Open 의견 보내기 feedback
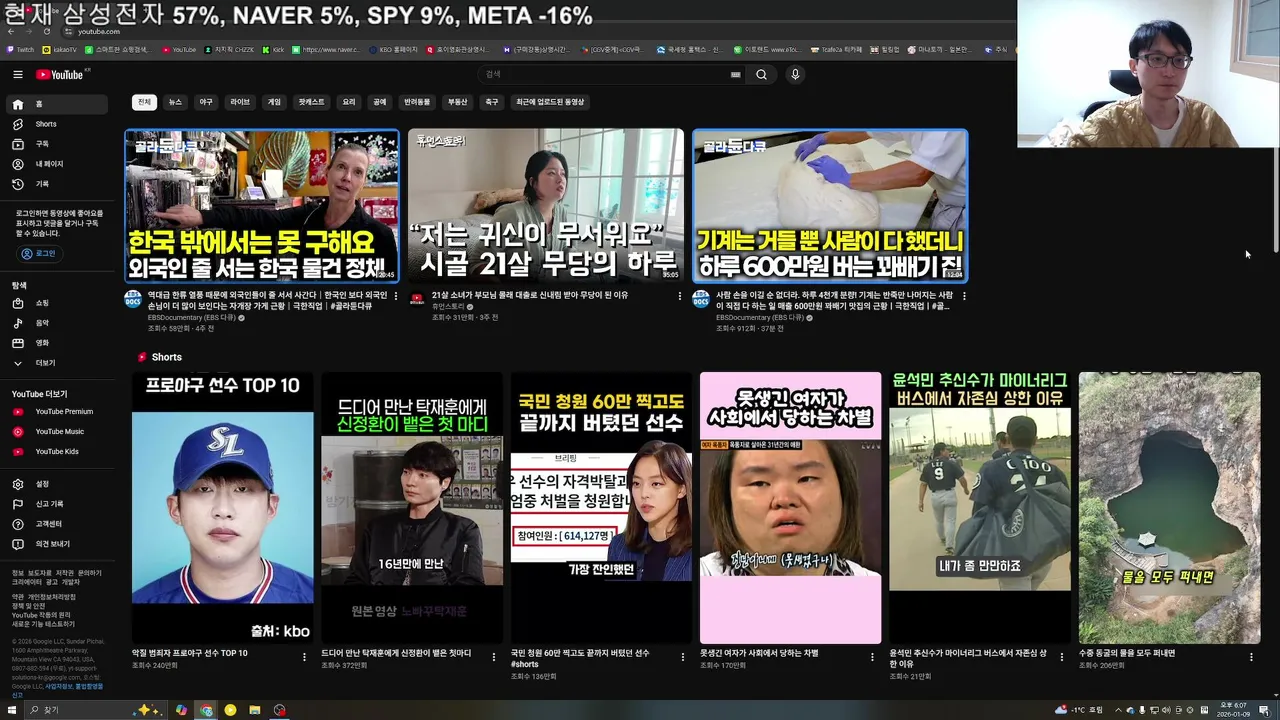Screen dimensions: 1280x720 [58, 544]
